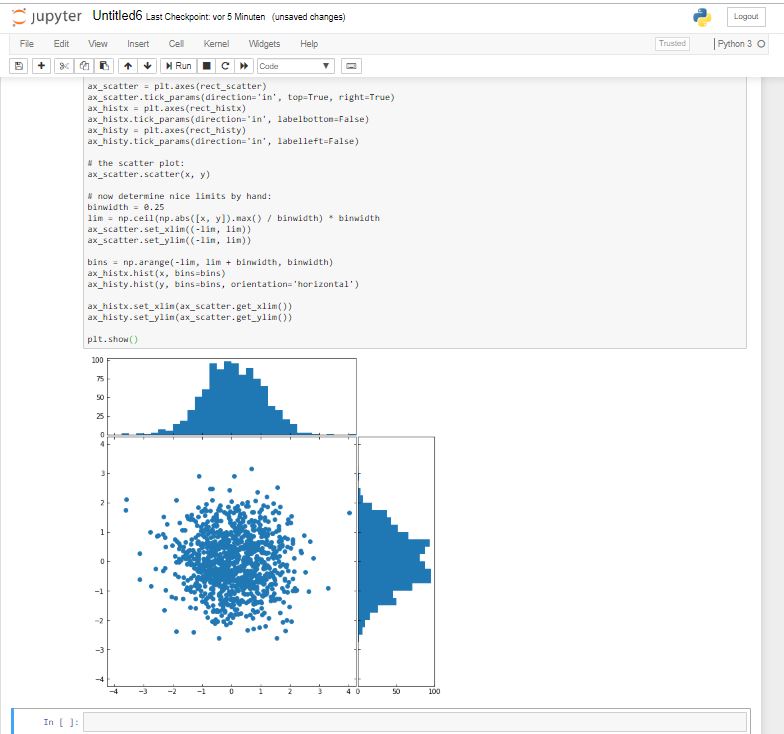784x734 pixels.
Task: Click the 'binwidth = 0.25' code line
Action: (x=126, y=207)
